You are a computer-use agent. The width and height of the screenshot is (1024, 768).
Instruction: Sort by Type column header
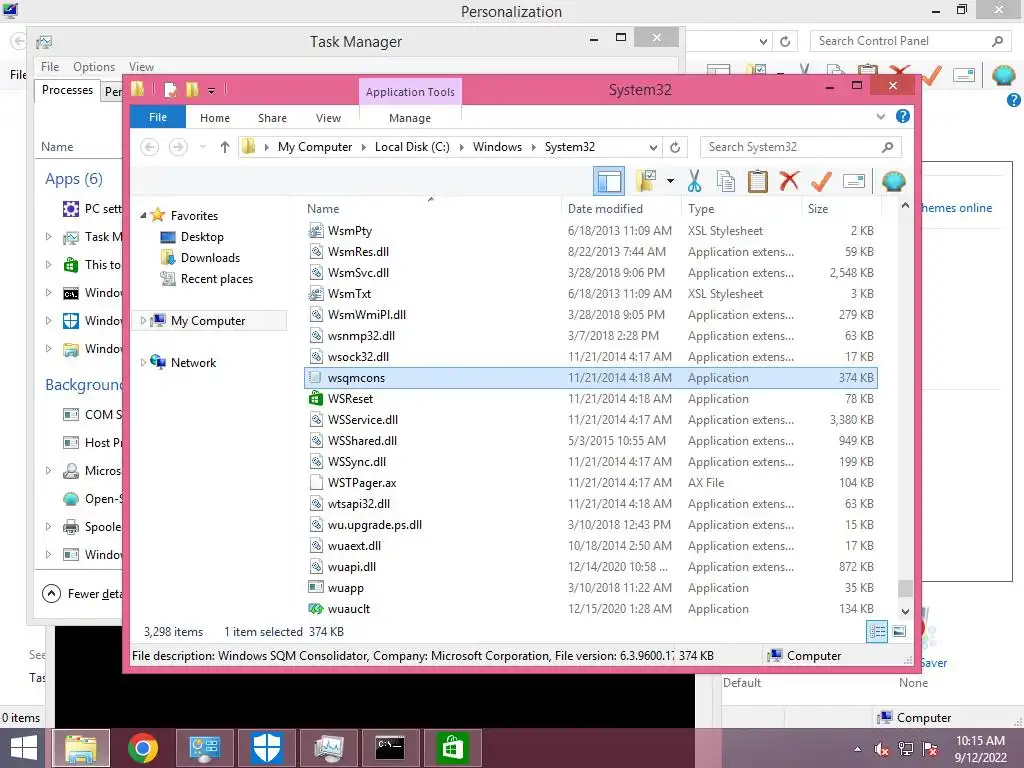(x=741, y=208)
